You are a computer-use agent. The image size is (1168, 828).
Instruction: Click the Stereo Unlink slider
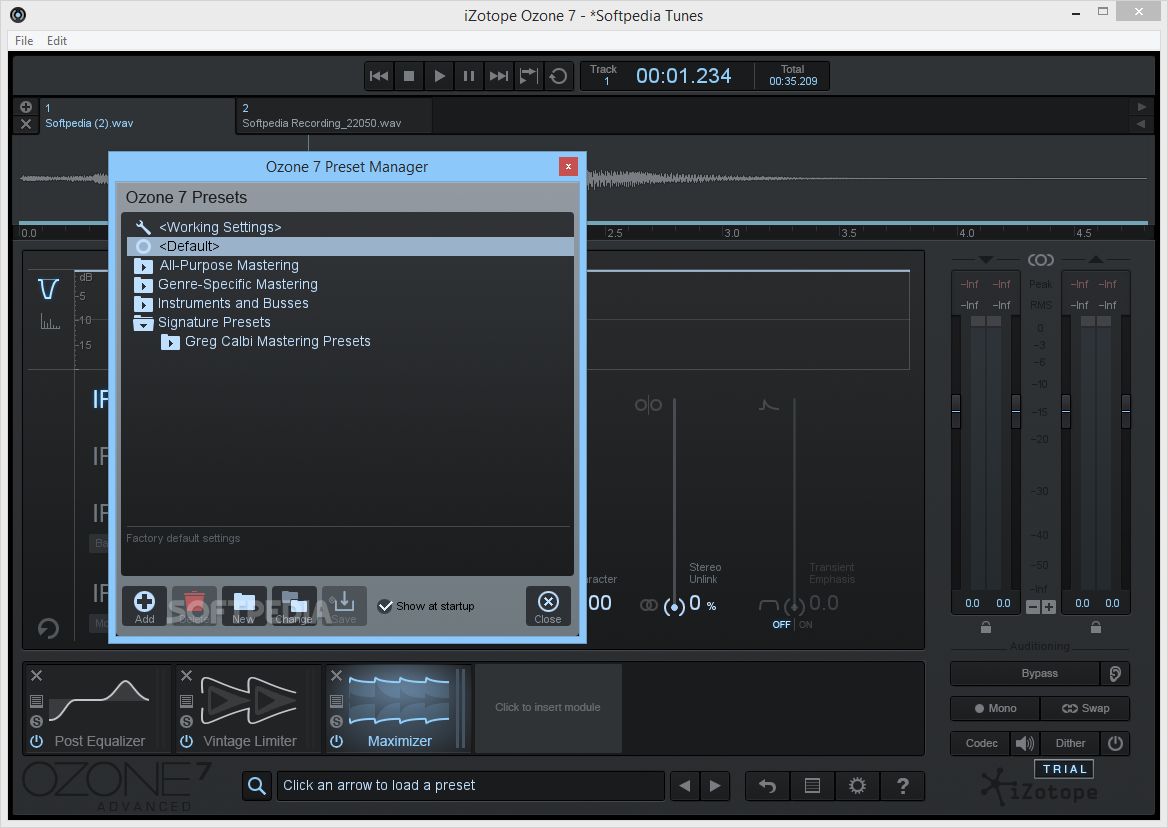click(674, 506)
